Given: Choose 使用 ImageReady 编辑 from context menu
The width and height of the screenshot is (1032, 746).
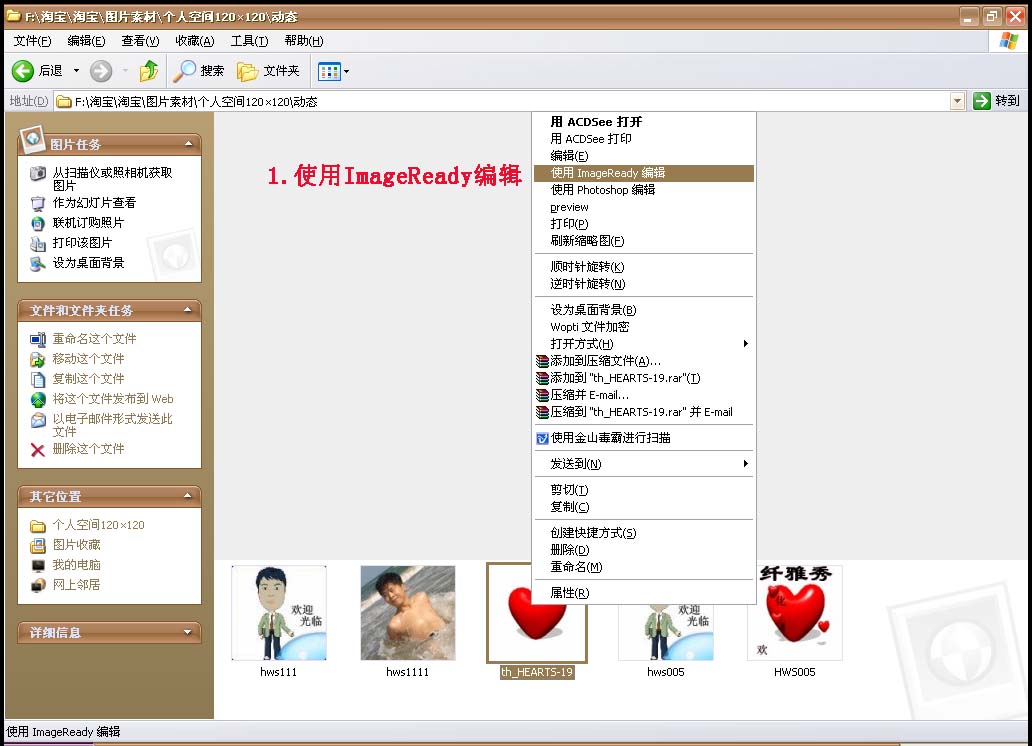Looking at the screenshot, I should point(643,173).
